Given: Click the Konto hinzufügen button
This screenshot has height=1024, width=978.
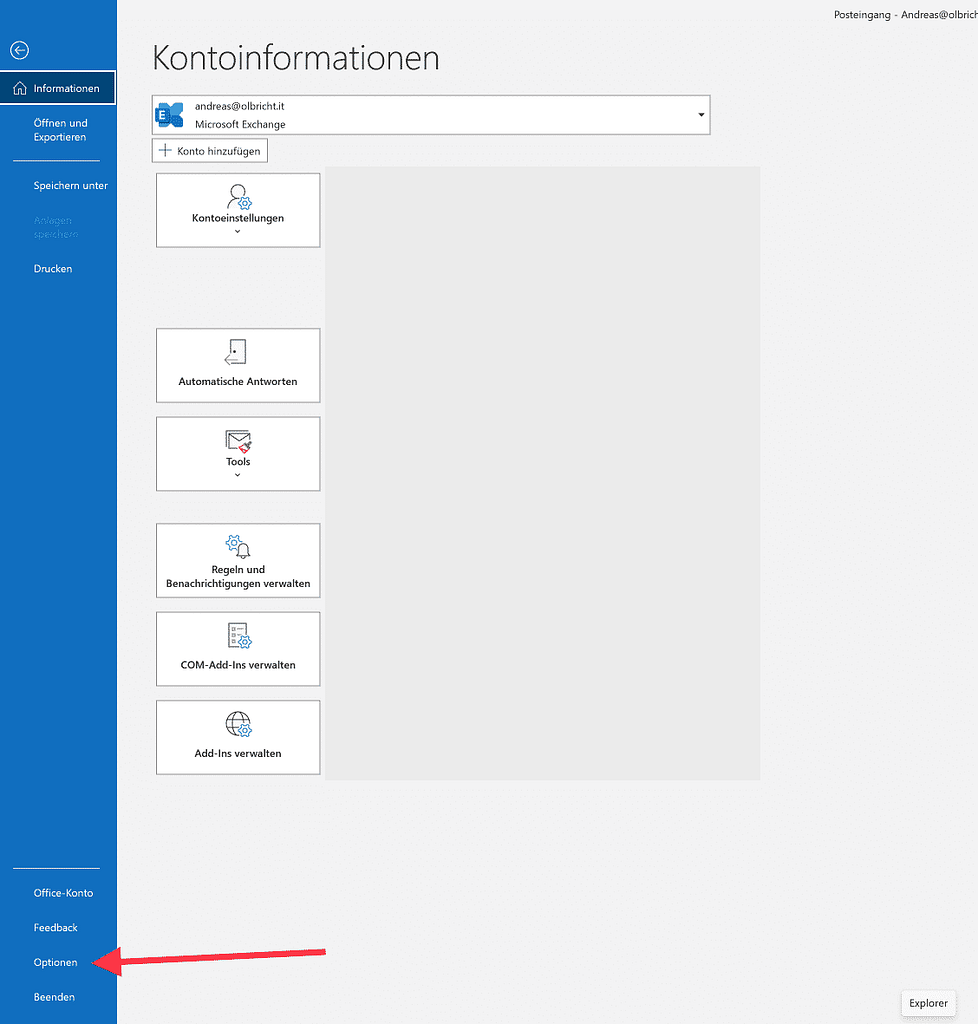Looking at the screenshot, I should (x=210, y=150).
